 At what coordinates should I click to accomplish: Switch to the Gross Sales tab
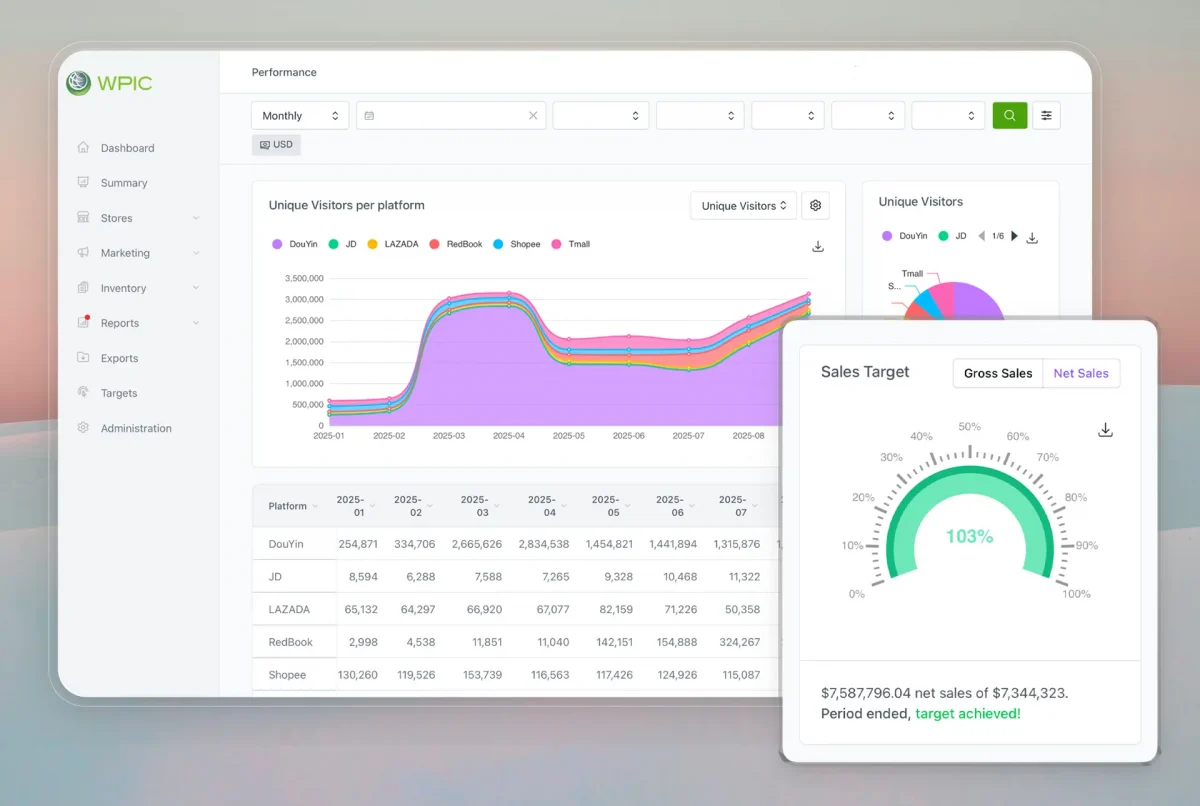(998, 373)
